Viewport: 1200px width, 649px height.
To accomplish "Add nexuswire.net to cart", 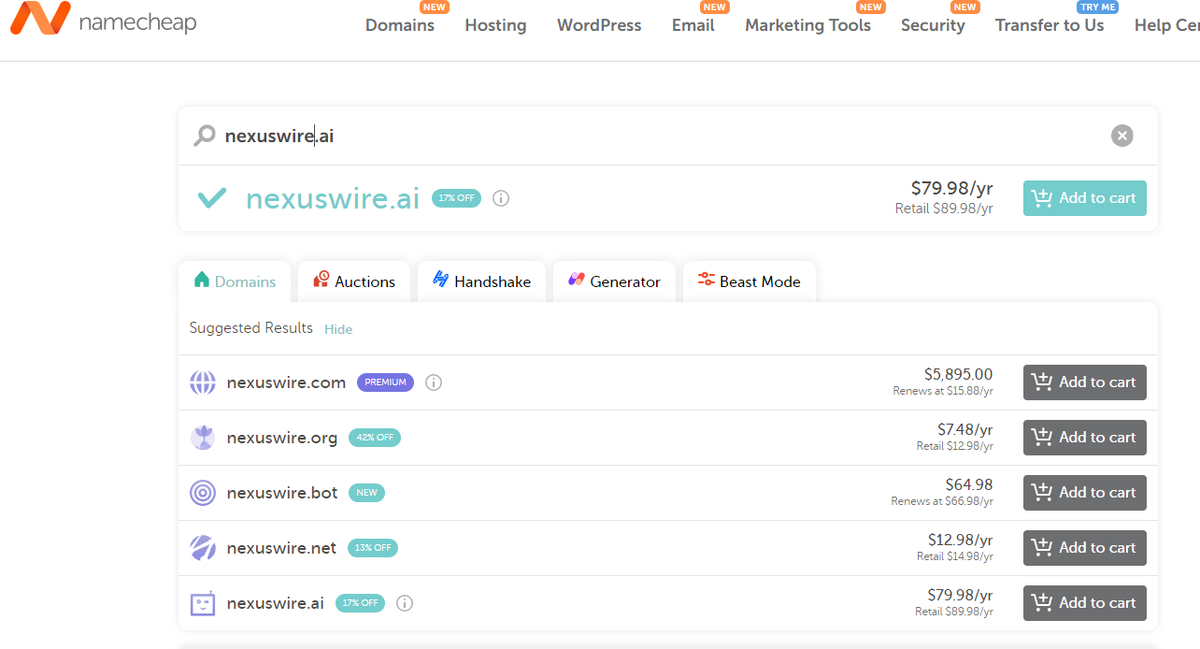I will click(x=1085, y=547).
